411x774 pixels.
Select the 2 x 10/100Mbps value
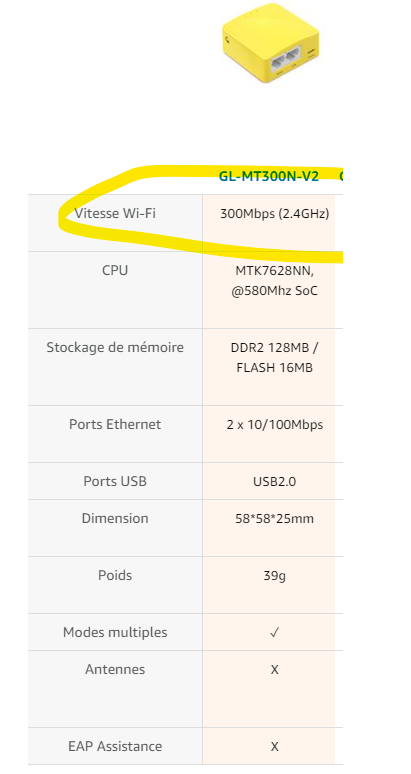coord(274,425)
